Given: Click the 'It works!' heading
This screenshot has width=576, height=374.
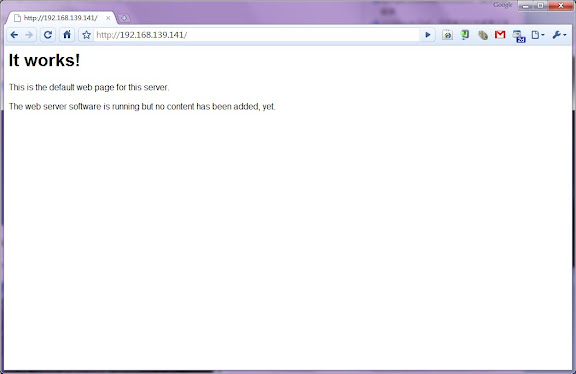Looking at the screenshot, I should [x=44, y=60].
